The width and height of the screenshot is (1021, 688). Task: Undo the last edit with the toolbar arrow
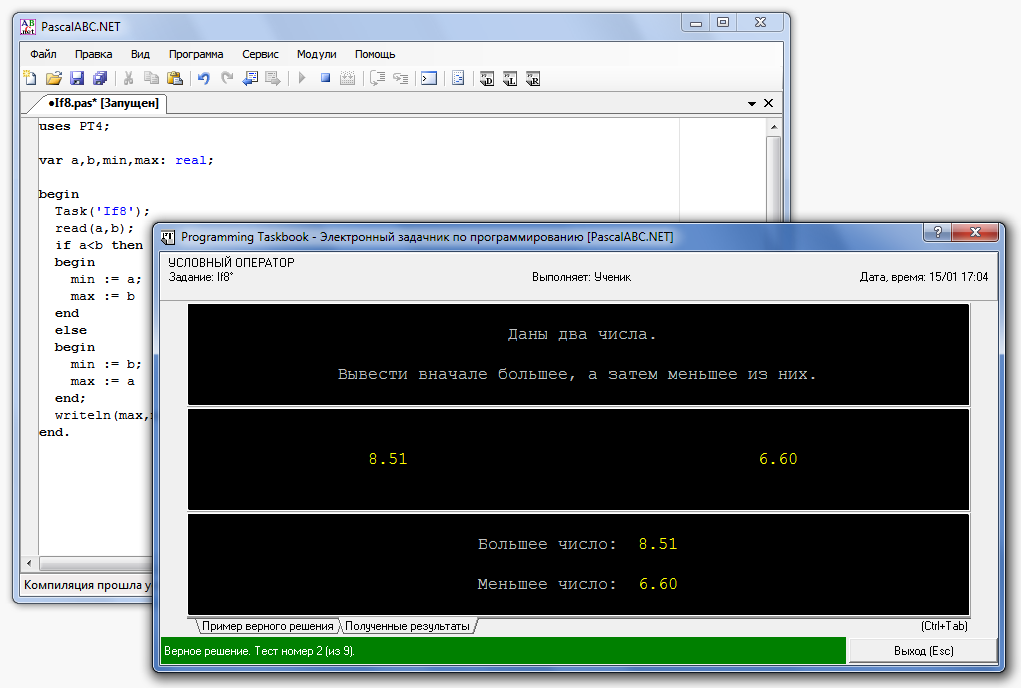(x=204, y=78)
